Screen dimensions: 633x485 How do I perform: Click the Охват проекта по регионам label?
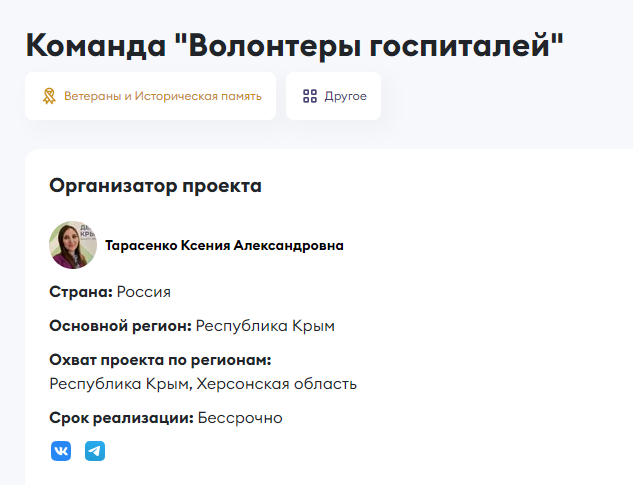point(161,359)
